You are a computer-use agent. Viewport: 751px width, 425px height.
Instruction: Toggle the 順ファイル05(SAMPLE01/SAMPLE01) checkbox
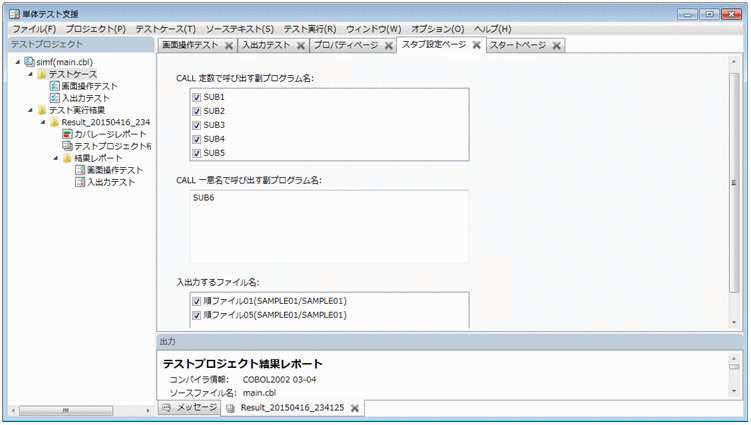(x=196, y=315)
